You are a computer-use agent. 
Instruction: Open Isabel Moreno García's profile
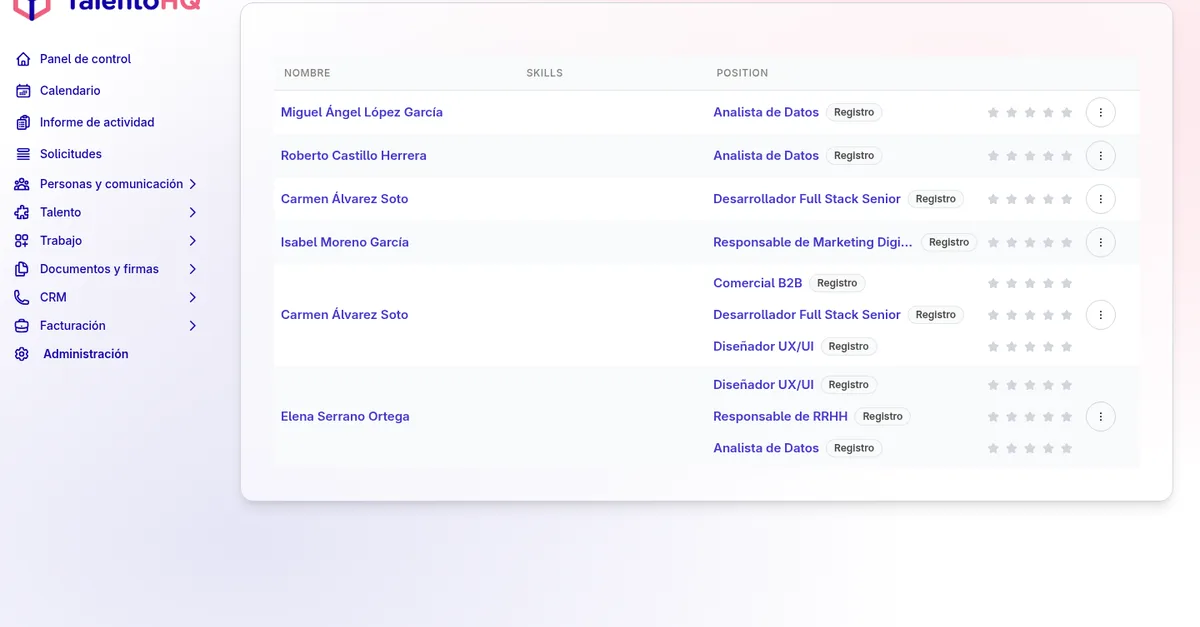pyautogui.click(x=345, y=242)
